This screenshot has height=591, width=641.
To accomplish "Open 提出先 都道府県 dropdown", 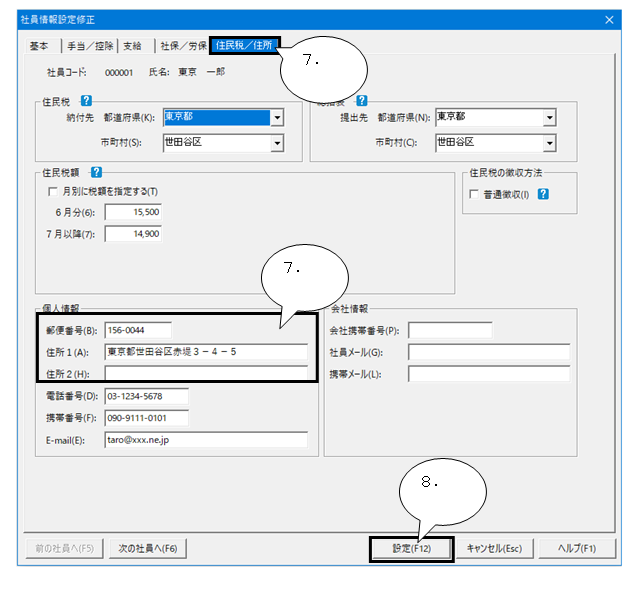I will click(x=549, y=118).
